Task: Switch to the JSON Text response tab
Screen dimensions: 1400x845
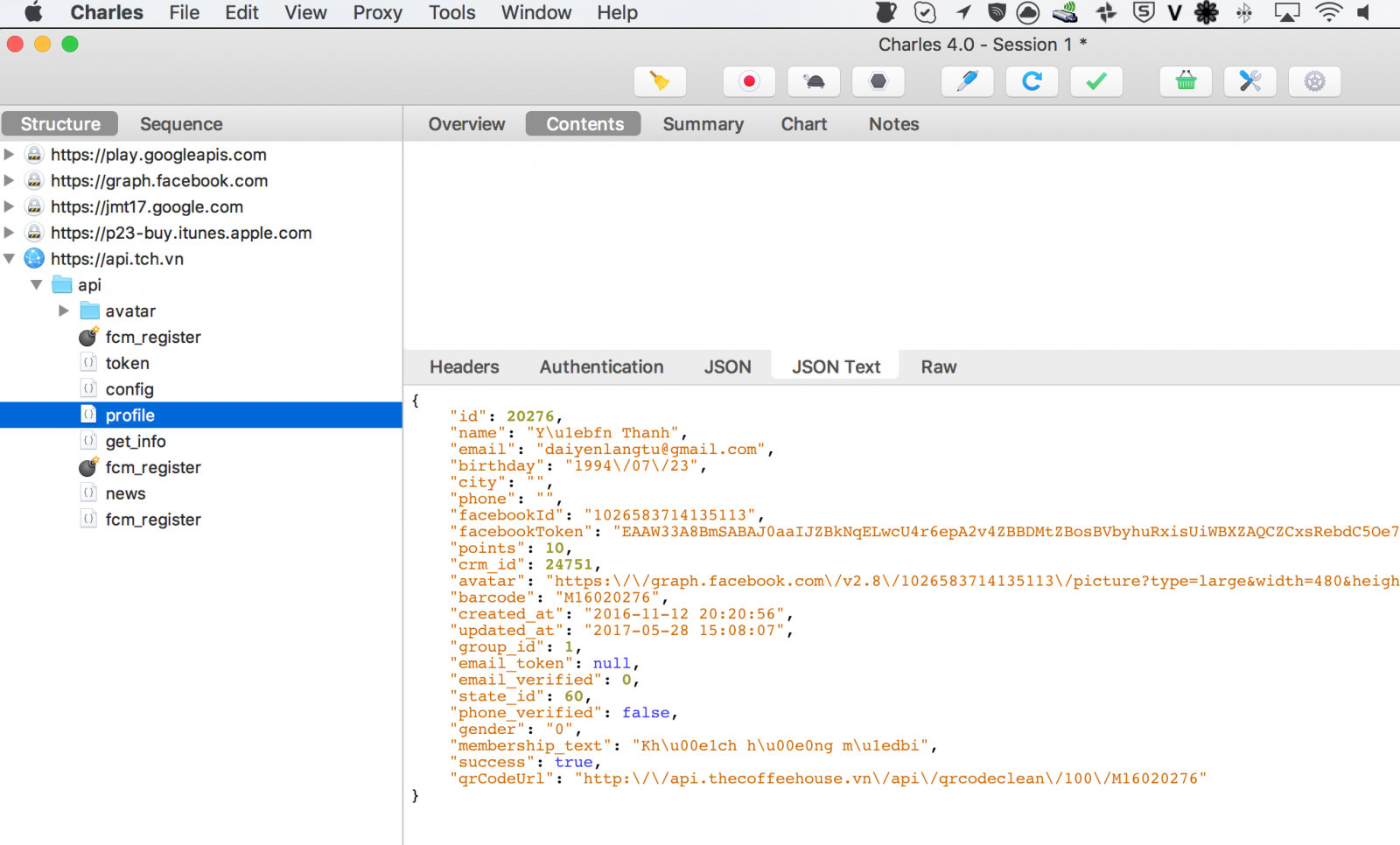Action: [x=836, y=367]
